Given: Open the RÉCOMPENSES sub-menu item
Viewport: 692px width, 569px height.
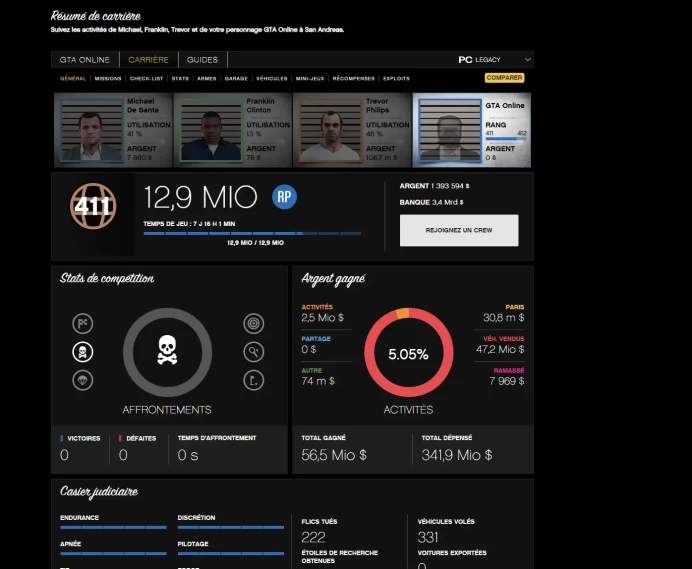Looking at the screenshot, I should 354,79.
